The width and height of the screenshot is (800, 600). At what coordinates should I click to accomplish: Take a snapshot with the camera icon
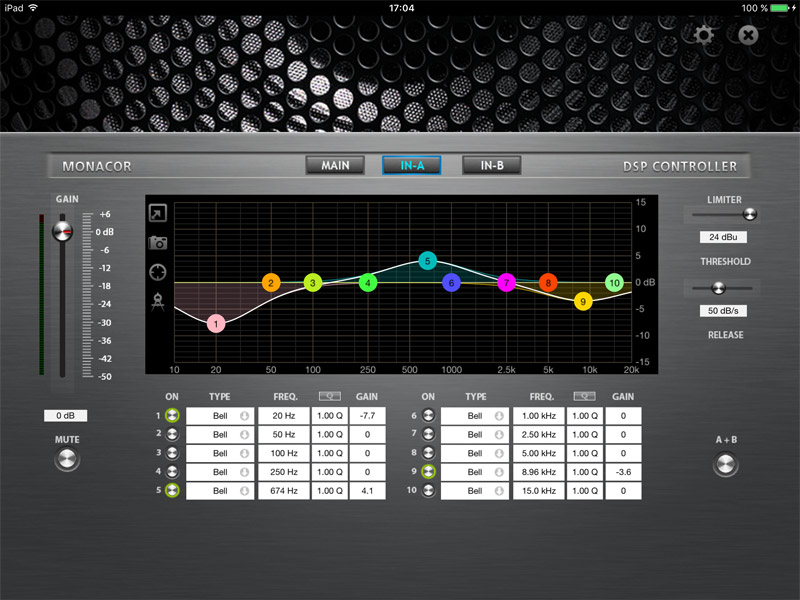click(158, 242)
